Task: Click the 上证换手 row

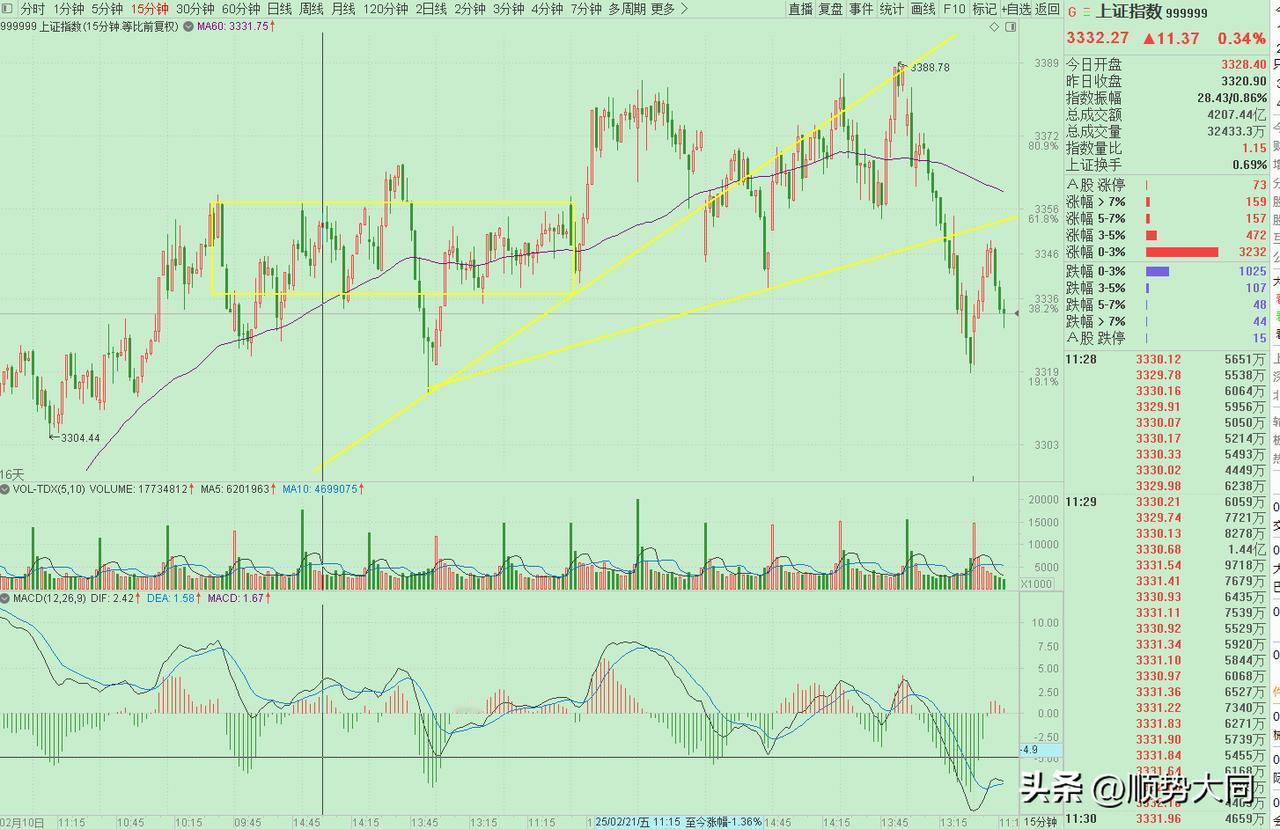Action: (1167, 165)
